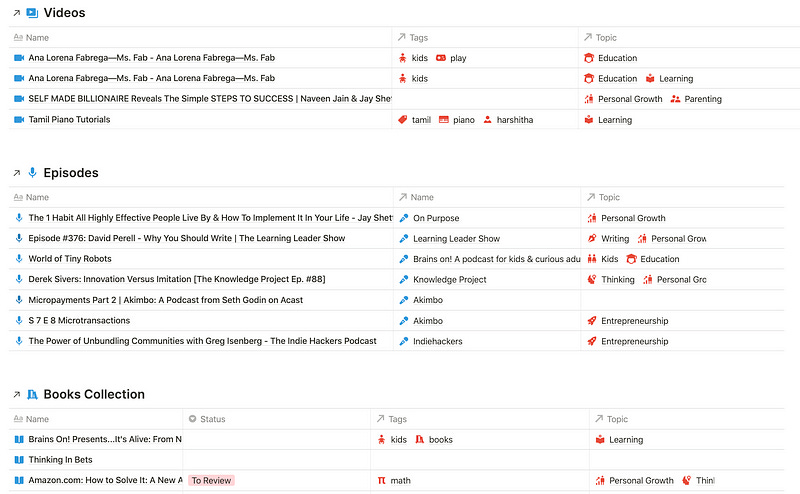
Task: Open Derek Sivers Innovation Versus Imitation episode
Action: pos(177,279)
